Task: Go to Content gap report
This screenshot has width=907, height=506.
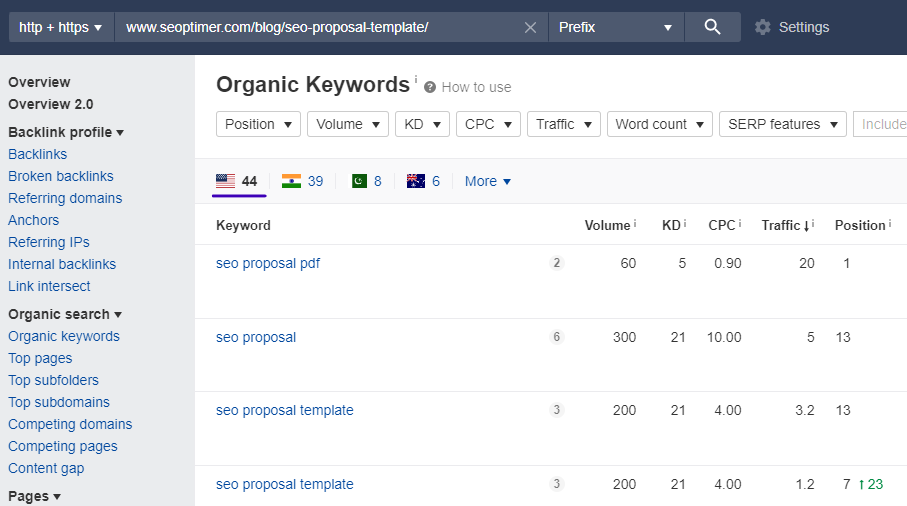Action: click(46, 468)
